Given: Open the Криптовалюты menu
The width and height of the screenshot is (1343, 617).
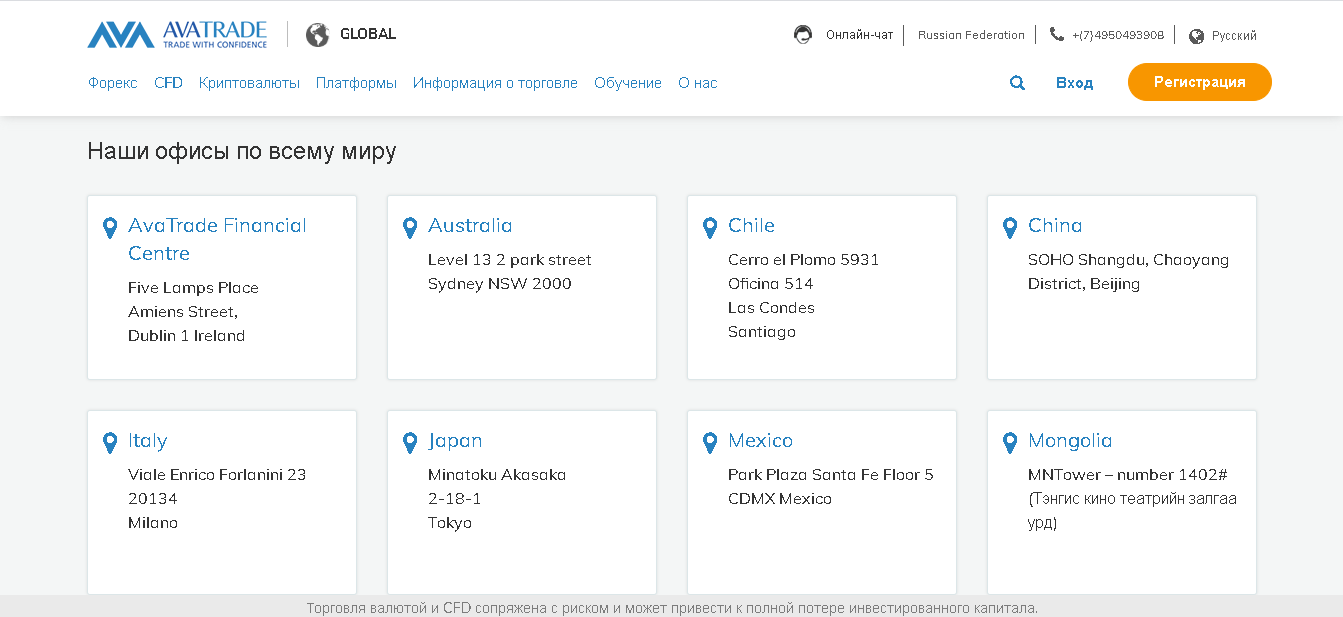Looking at the screenshot, I should pos(249,83).
